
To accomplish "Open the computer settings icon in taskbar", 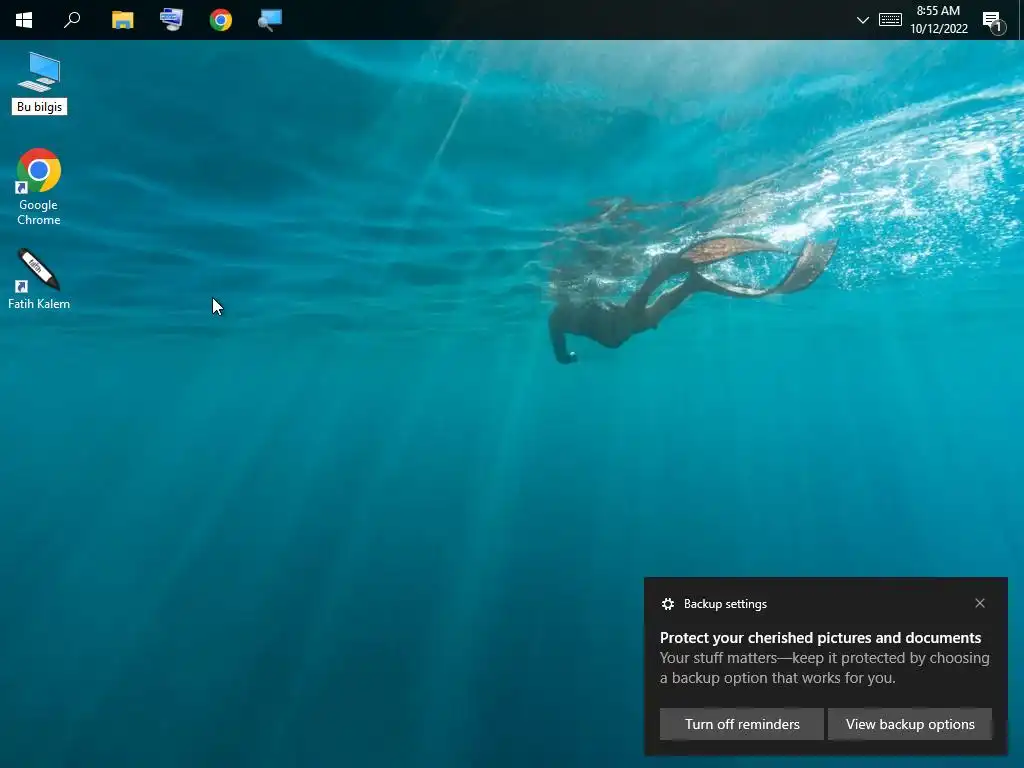I will point(171,20).
